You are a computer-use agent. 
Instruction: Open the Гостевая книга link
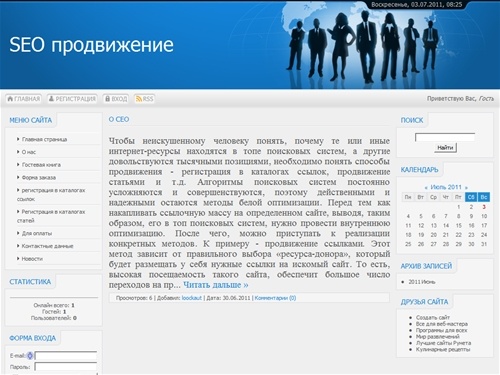tap(41, 165)
